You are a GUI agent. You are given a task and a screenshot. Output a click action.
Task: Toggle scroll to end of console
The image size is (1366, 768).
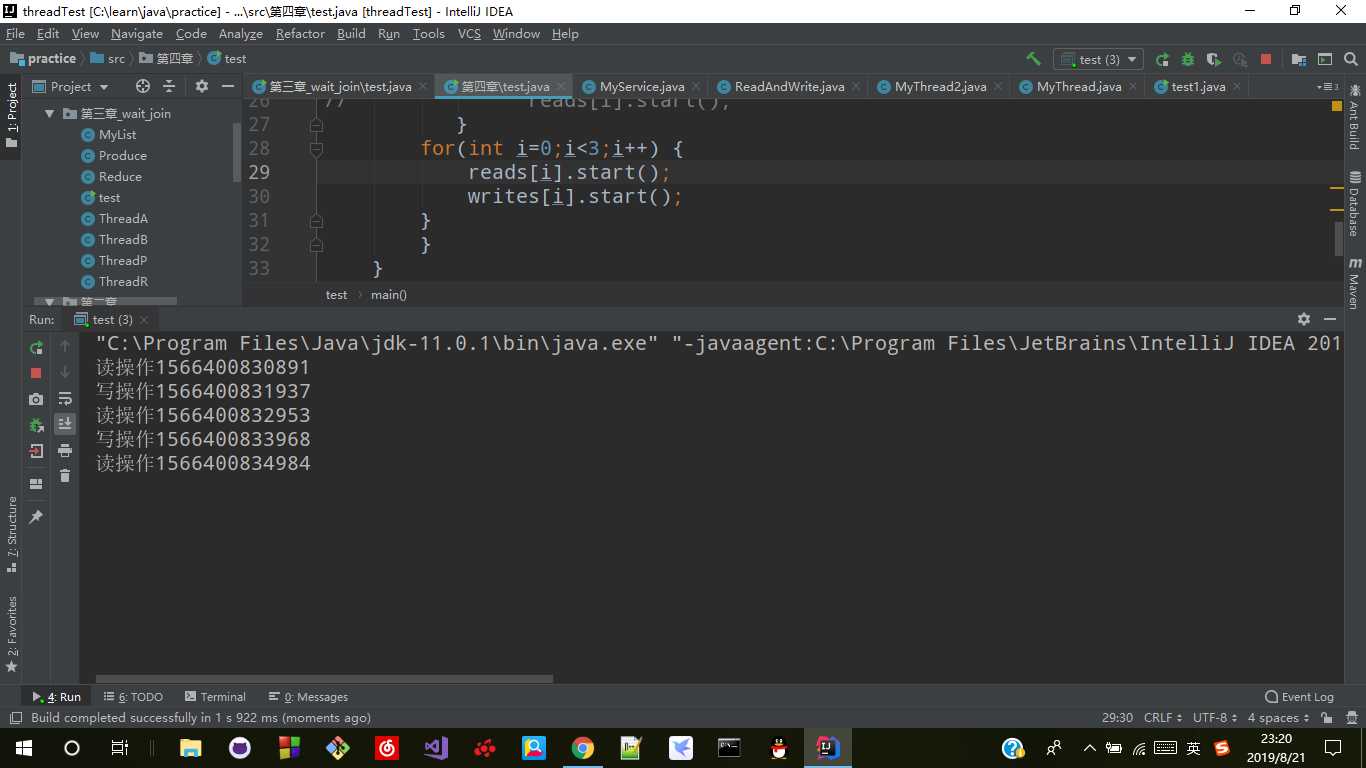click(x=65, y=424)
